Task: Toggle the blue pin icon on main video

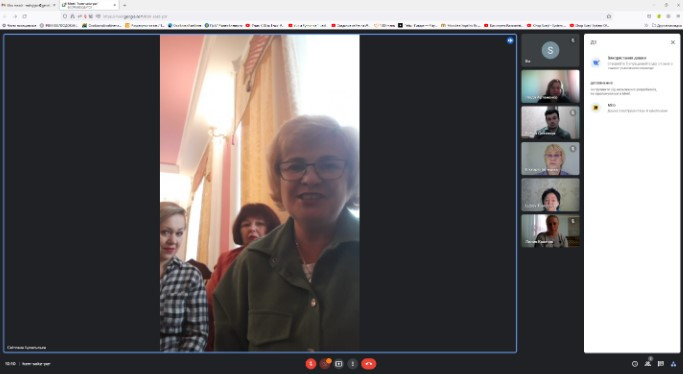Action: point(510,40)
